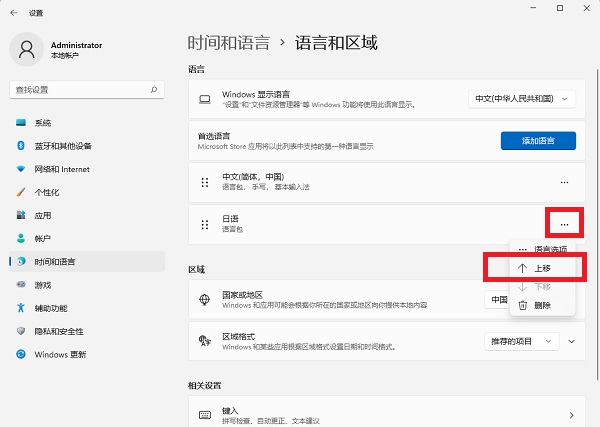Viewport: 600px width, 427px height.
Task: Select 应用 in the sidebar
Action: click(x=43, y=215)
